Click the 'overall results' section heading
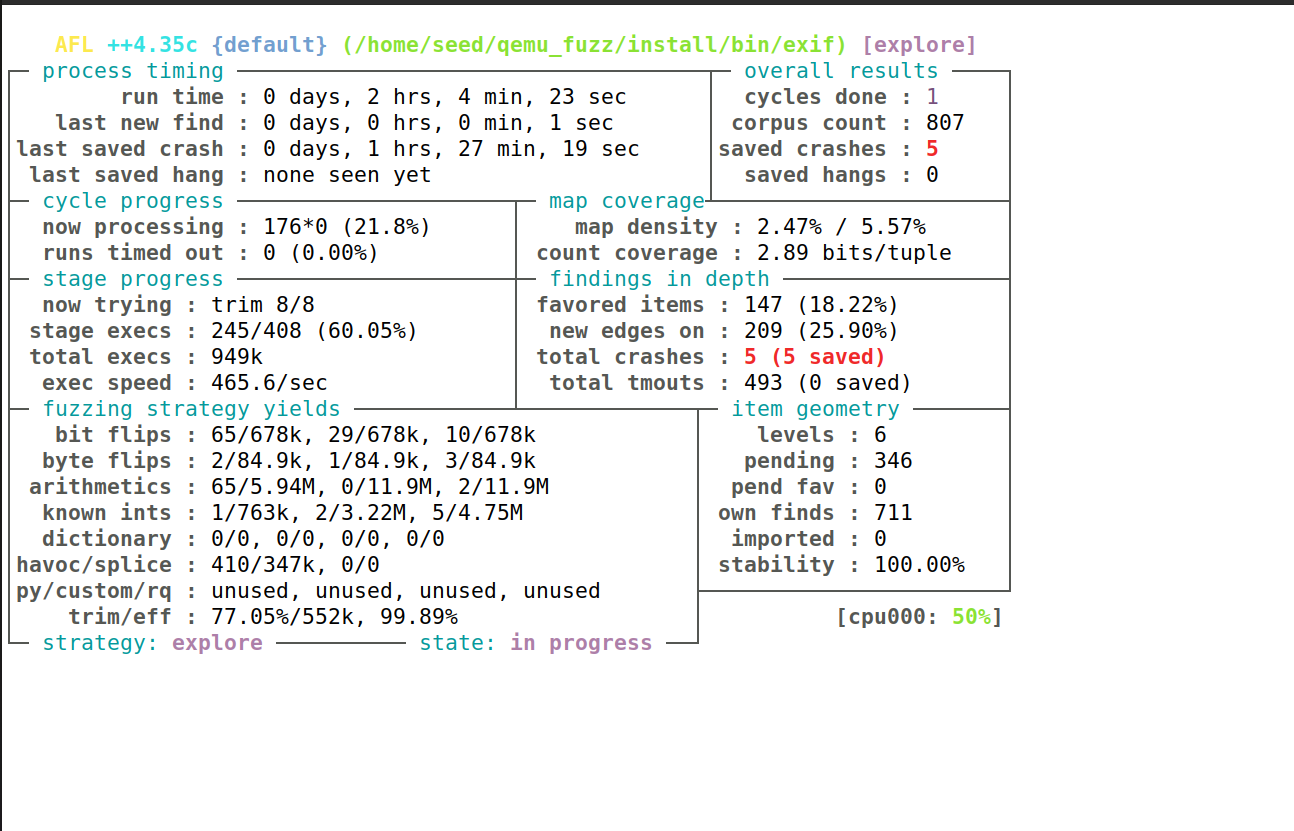The width and height of the screenshot is (1294, 831). [841, 71]
